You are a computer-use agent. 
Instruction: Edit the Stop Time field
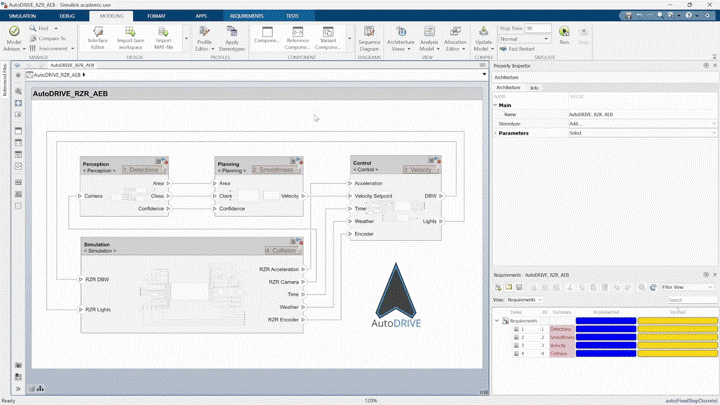[x=537, y=28]
